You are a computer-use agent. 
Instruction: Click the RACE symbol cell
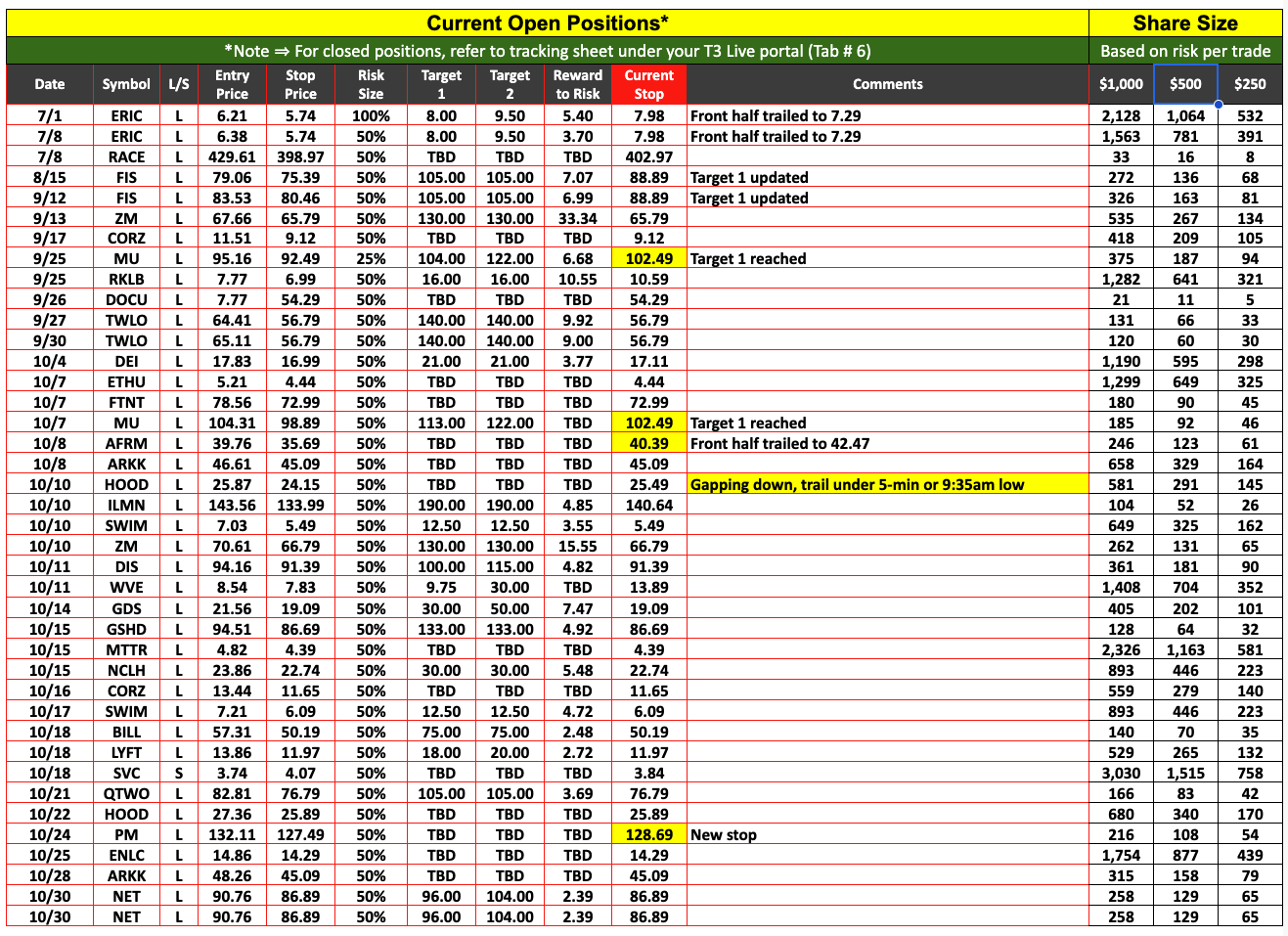pos(126,156)
